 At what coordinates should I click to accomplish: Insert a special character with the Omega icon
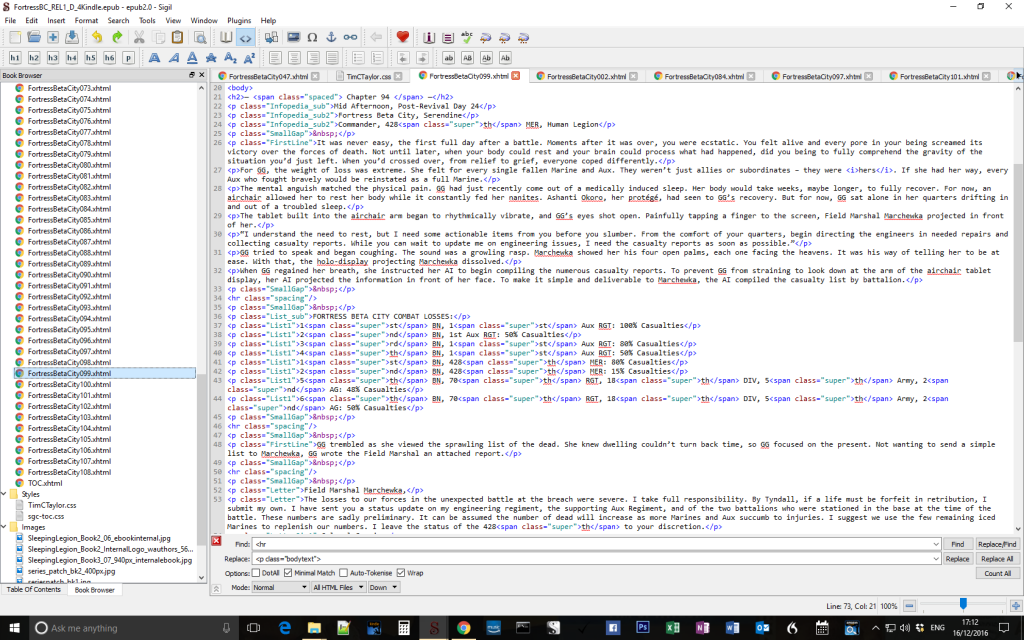point(312,38)
